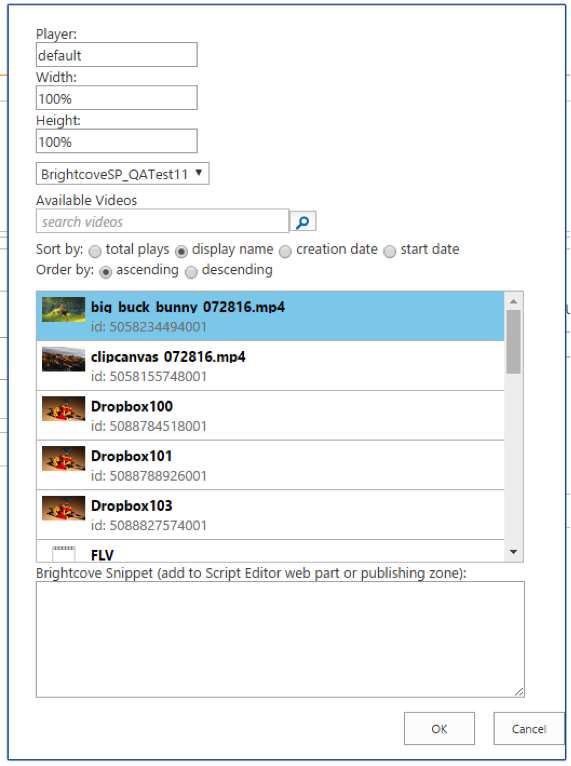Click the magnifier search videos icon
The width and height of the screenshot is (571, 766).
pos(303,221)
